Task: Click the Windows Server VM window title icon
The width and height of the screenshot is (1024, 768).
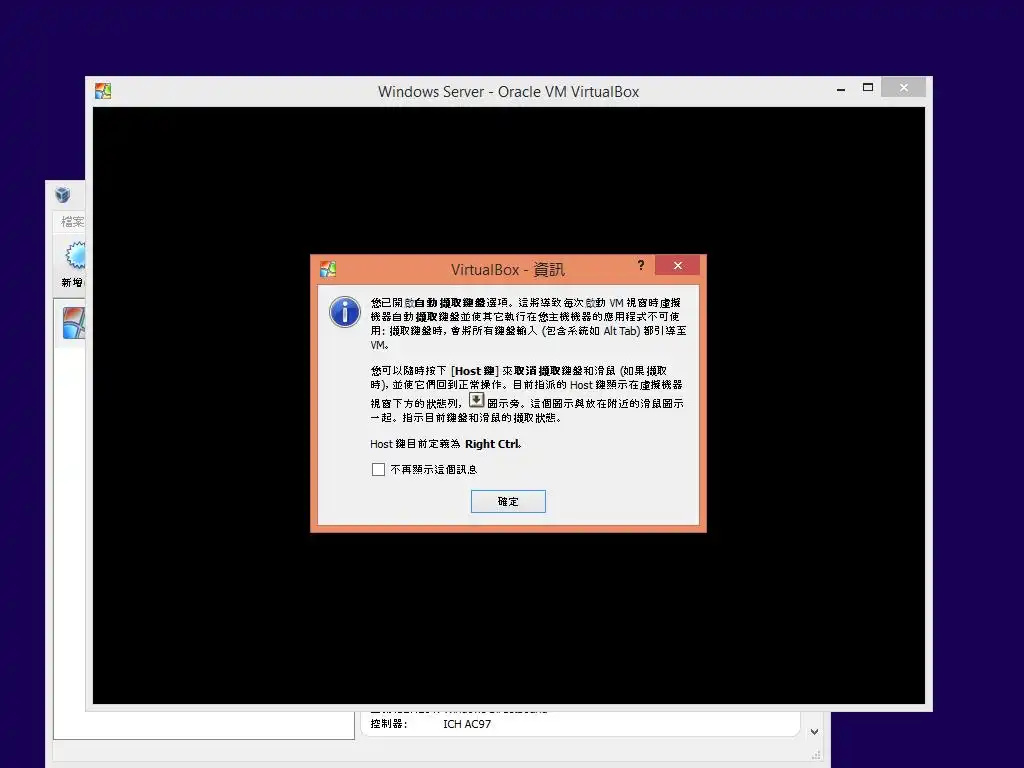Action: (103, 91)
